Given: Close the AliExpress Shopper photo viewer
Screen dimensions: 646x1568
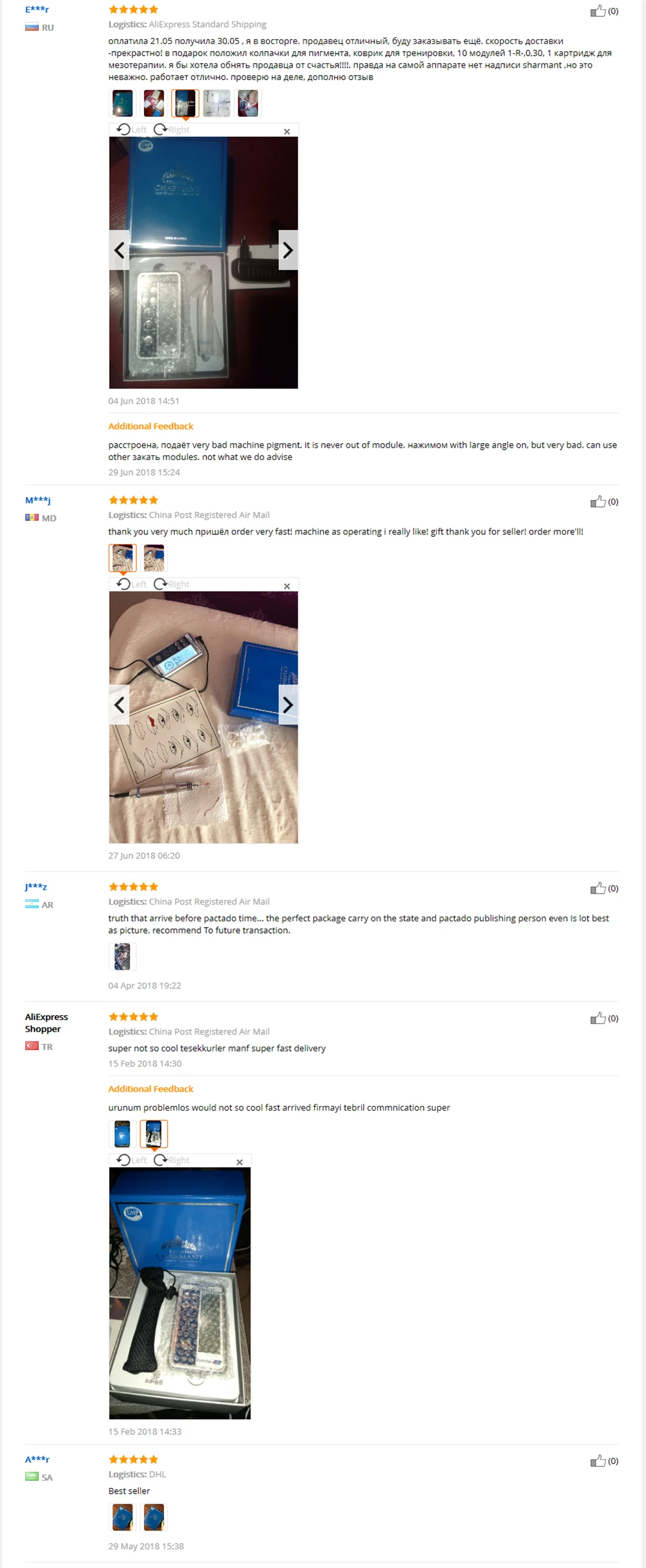Looking at the screenshot, I should (240, 1162).
